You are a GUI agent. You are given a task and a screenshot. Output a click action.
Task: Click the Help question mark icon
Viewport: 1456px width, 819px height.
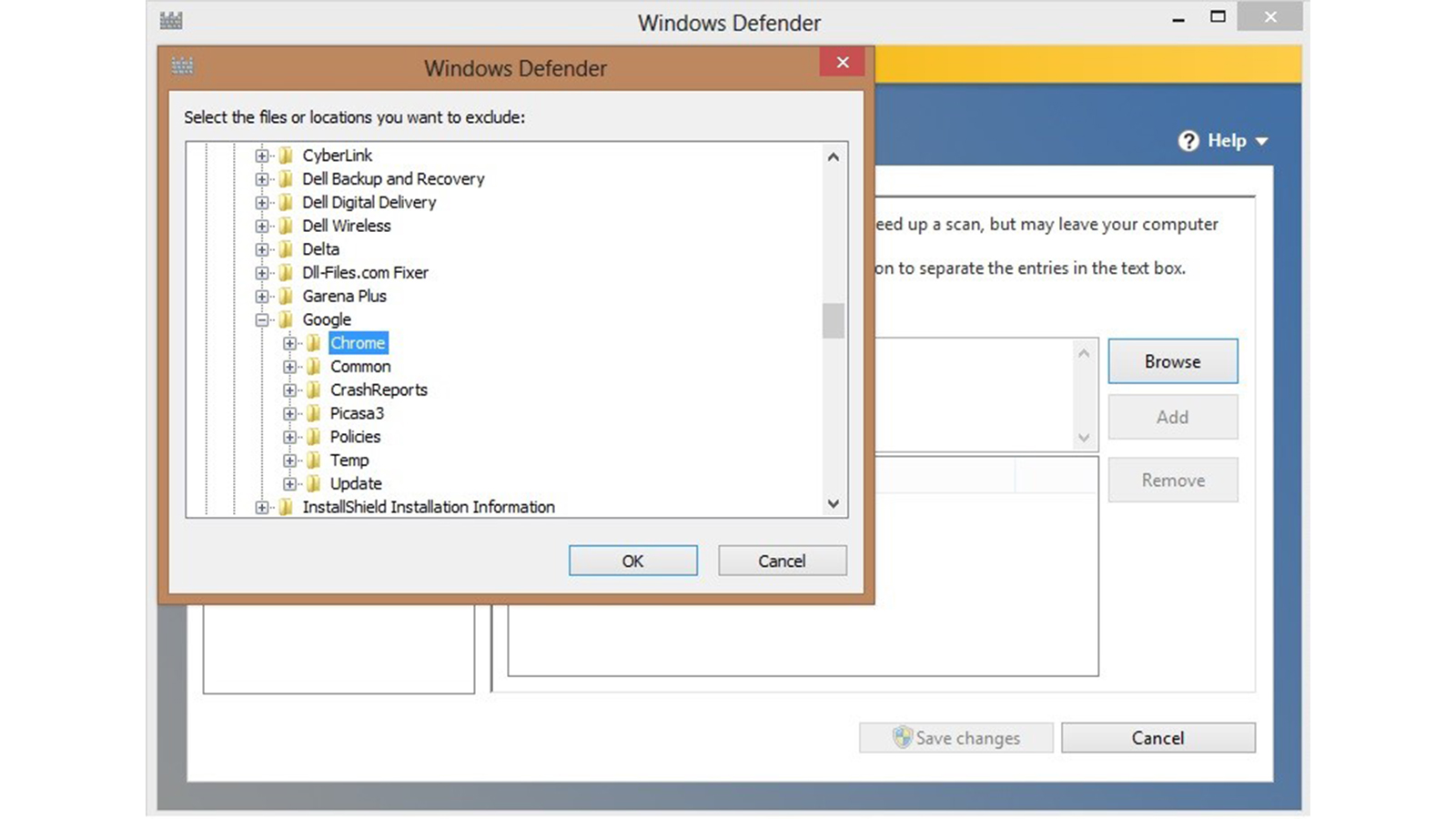pyautogui.click(x=1188, y=141)
